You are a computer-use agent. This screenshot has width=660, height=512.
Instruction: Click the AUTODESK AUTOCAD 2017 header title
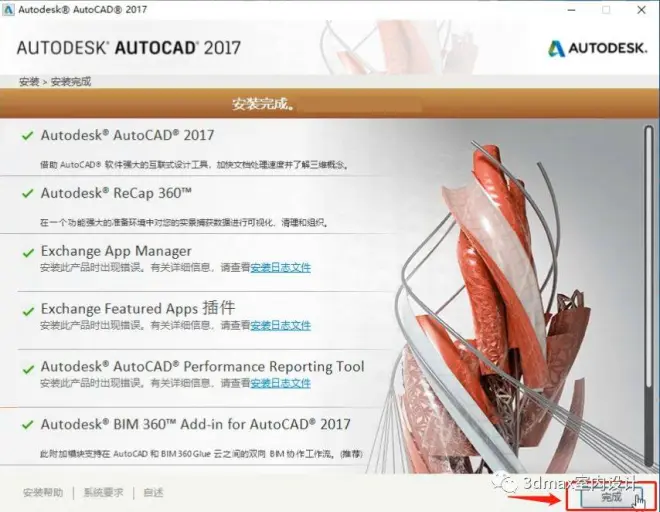click(129, 48)
